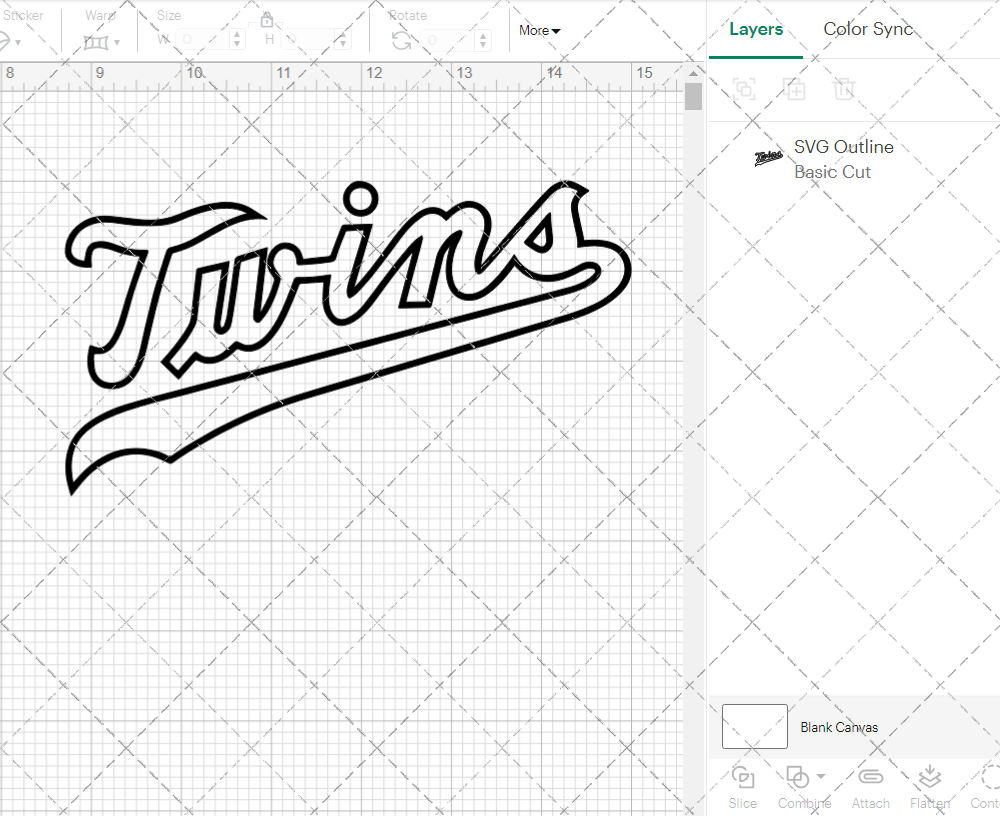
Task: Click the Rotate icon
Action: 401,41
